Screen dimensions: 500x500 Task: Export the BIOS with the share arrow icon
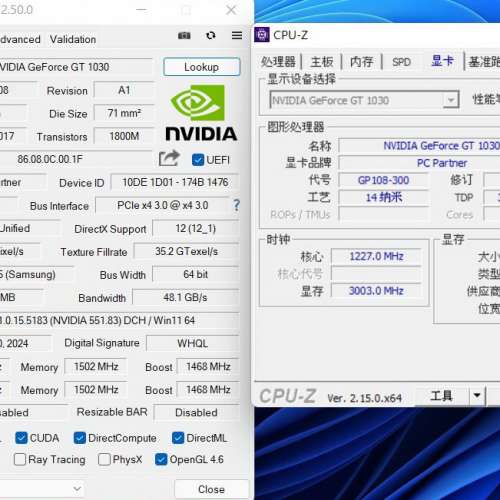pyautogui.click(x=169, y=159)
